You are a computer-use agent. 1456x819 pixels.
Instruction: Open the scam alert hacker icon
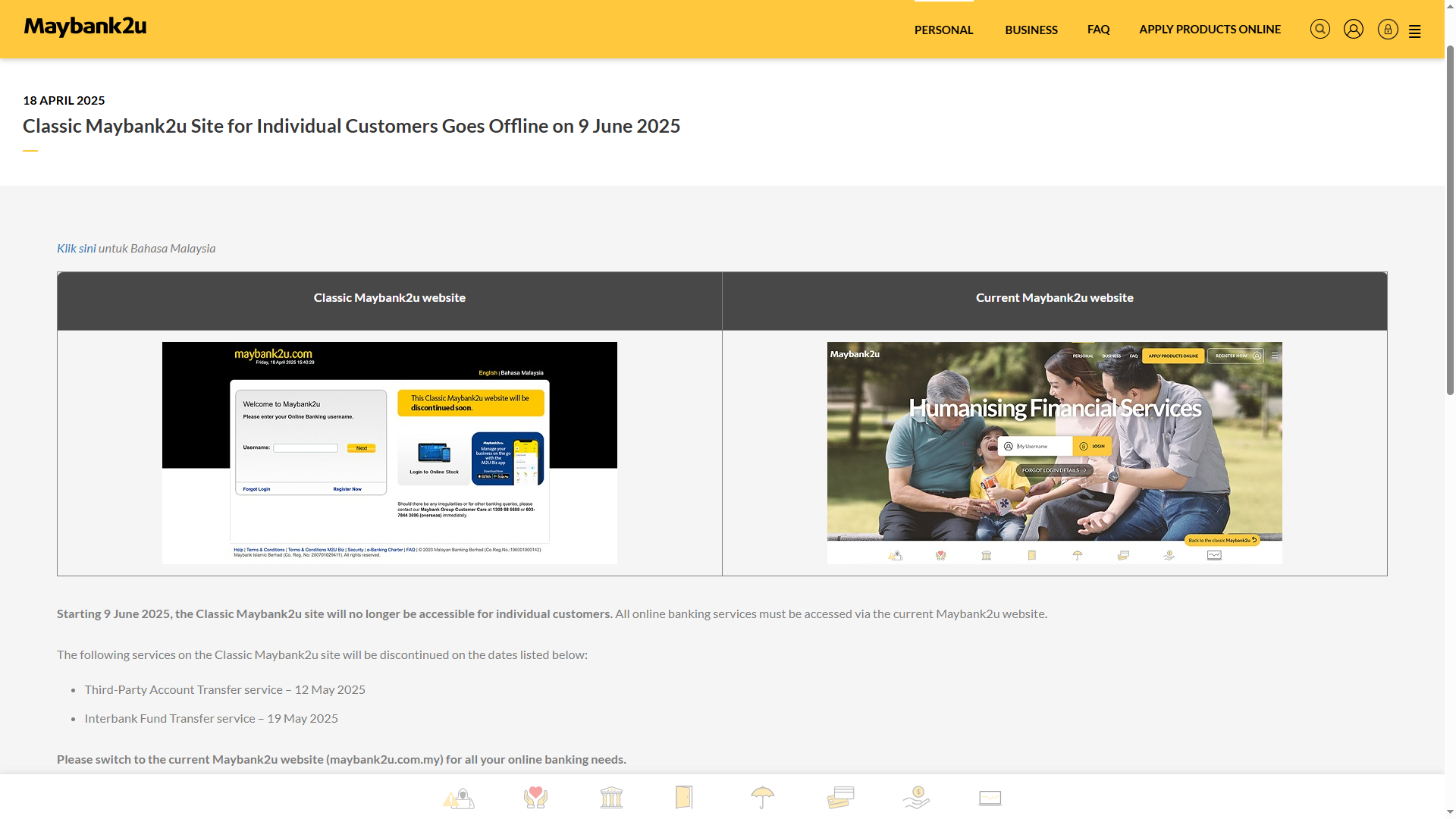pyautogui.click(x=459, y=798)
